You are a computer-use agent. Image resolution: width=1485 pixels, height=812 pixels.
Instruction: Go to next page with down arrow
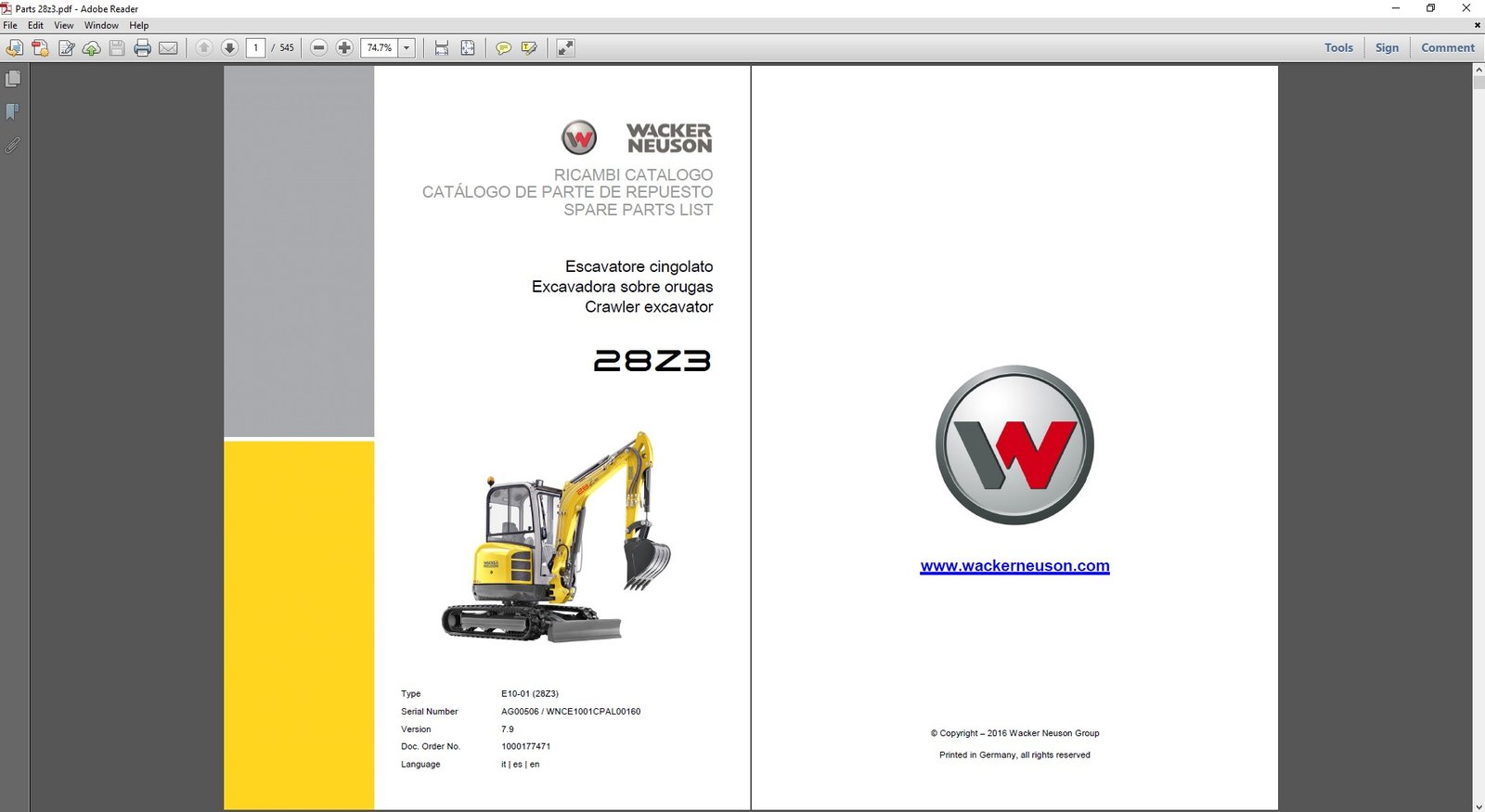pos(229,48)
